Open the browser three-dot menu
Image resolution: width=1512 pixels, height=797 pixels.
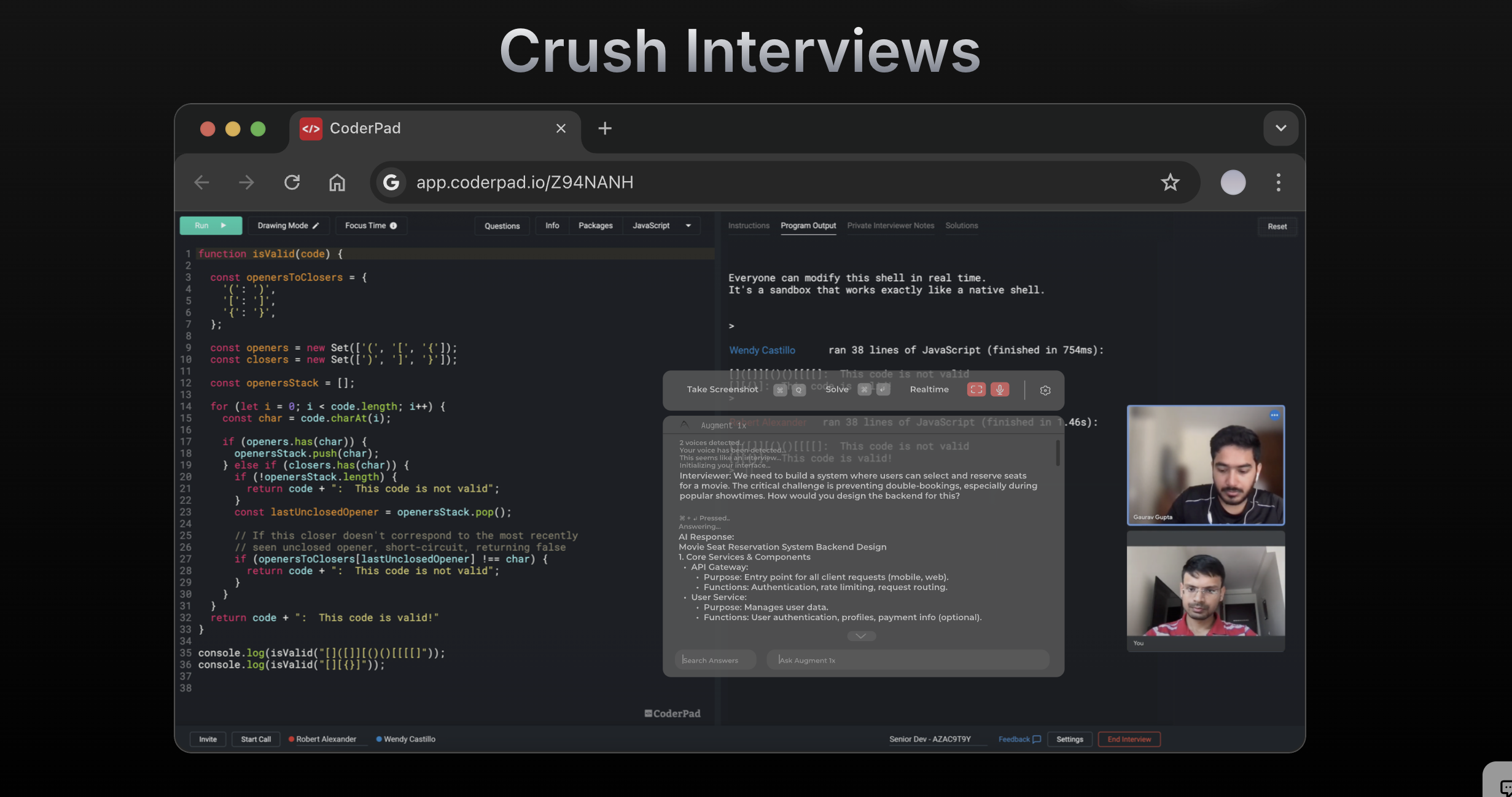click(1279, 182)
